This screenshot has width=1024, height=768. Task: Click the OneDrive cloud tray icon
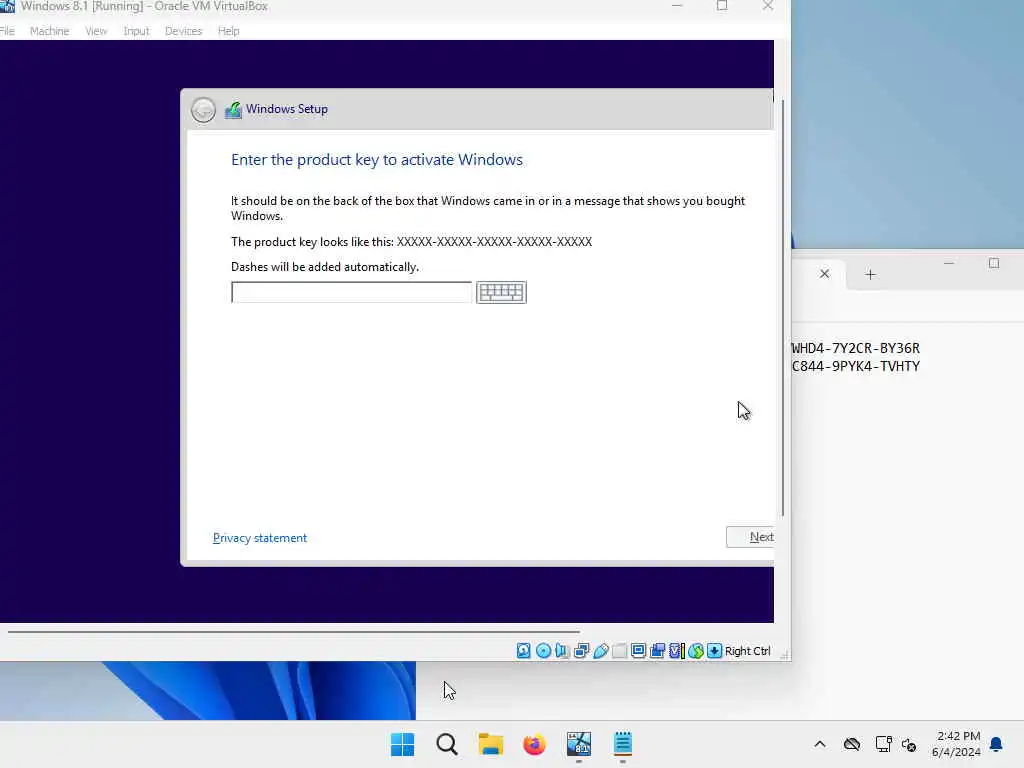tap(852, 744)
